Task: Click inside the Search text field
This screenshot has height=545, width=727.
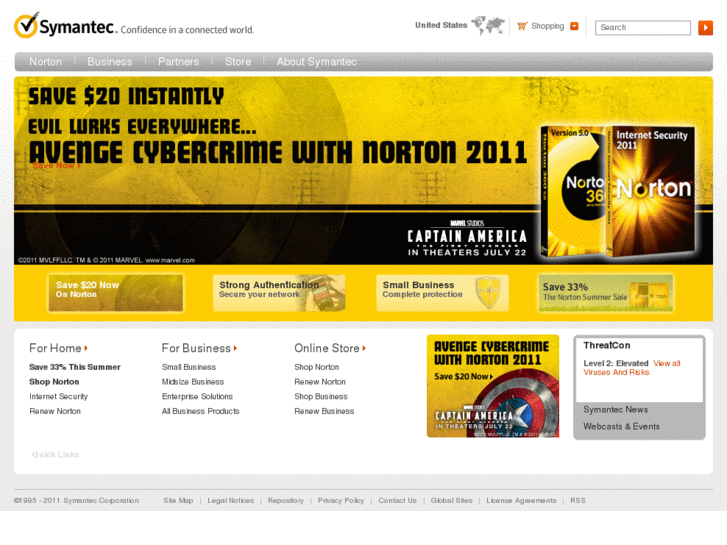Action: (x=642, y=28)
